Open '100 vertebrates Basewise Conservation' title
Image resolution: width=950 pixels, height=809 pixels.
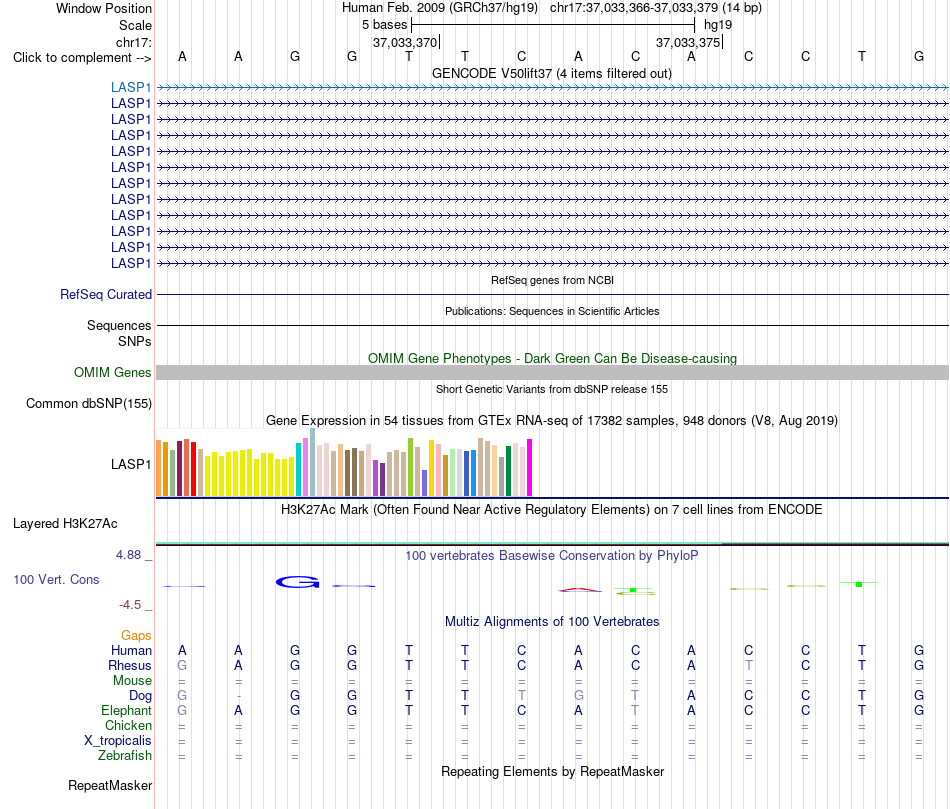coord(551,556)
